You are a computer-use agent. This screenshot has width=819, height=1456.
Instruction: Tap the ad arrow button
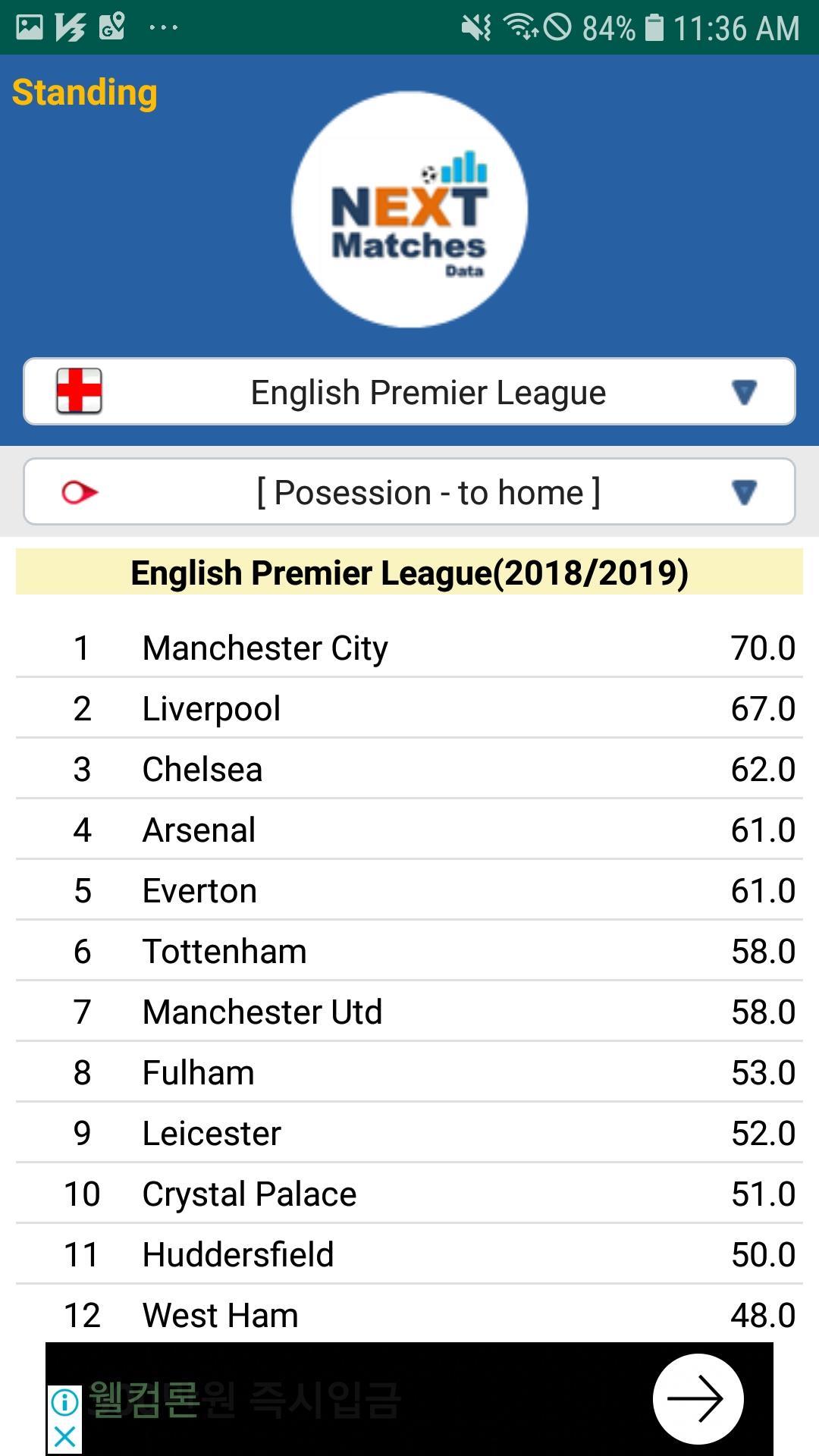tap(698, 1398)
